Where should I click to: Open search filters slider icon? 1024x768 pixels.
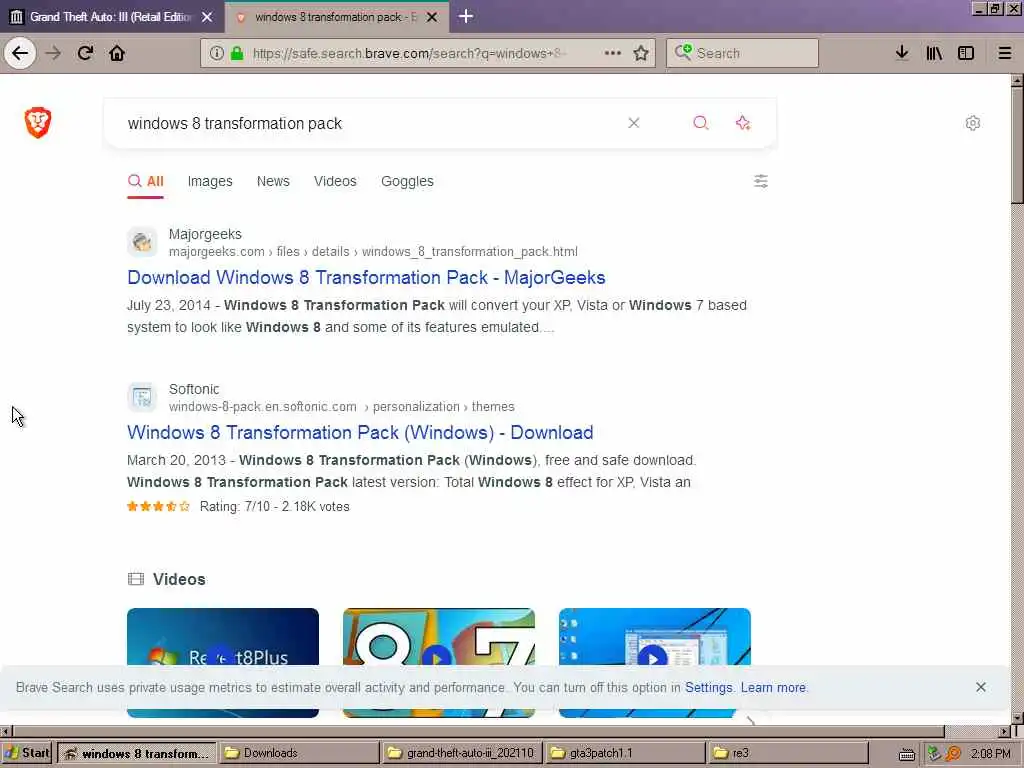click(761, 181)
